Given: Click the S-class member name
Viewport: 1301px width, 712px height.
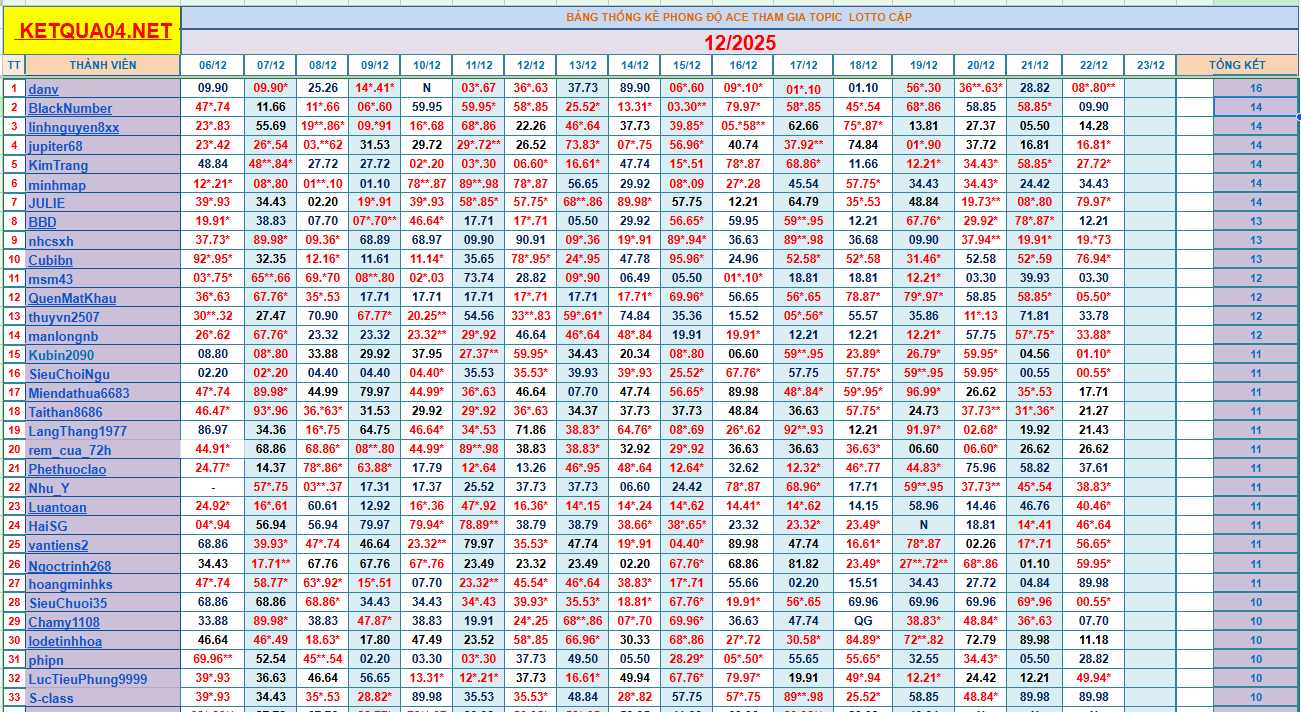Looking at the screenshot, I should tap(51, 698).
